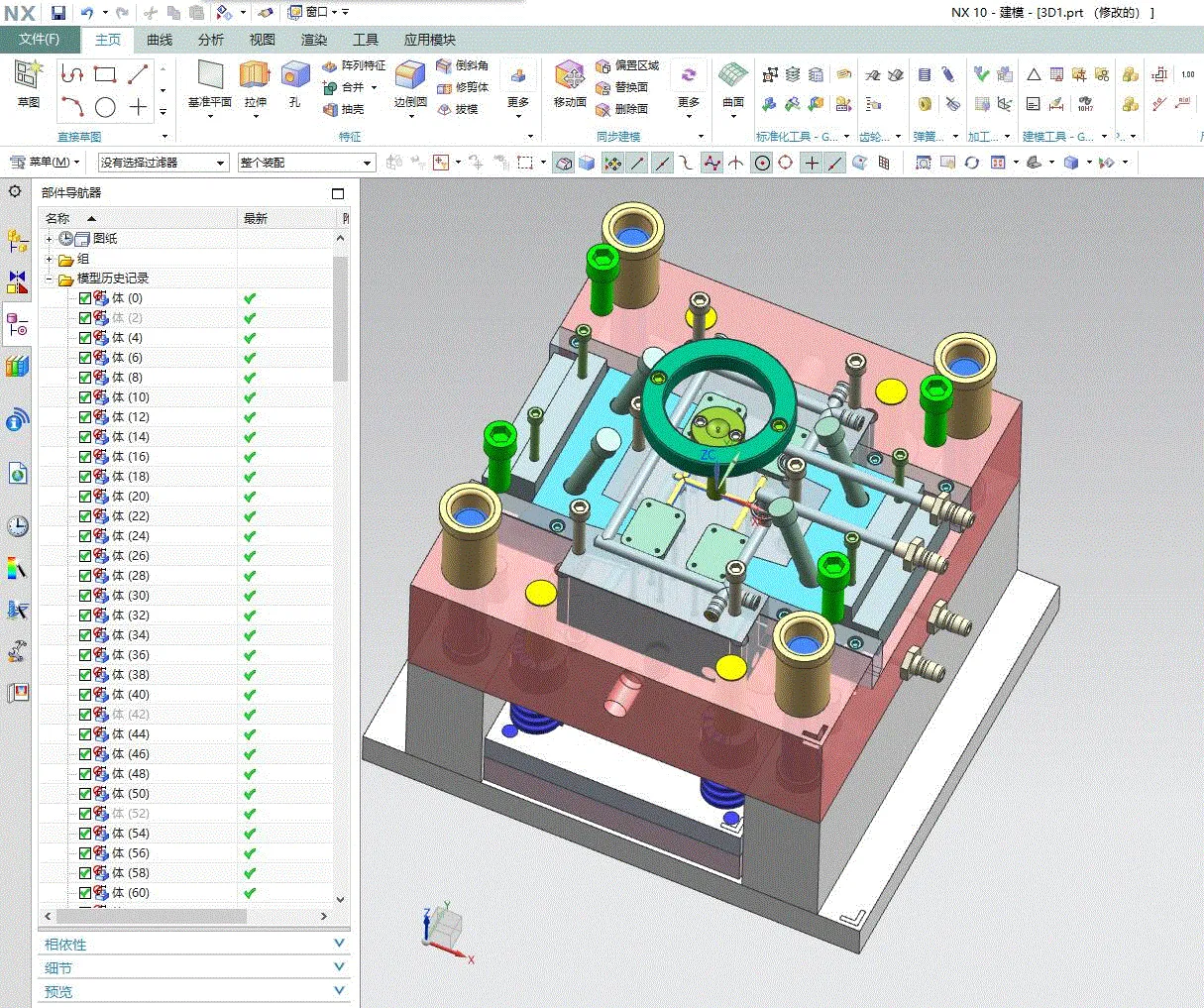Screen dimensions: 1204x1008
Task: Click the 最新 column header
Action: click(x=287, y=218)
